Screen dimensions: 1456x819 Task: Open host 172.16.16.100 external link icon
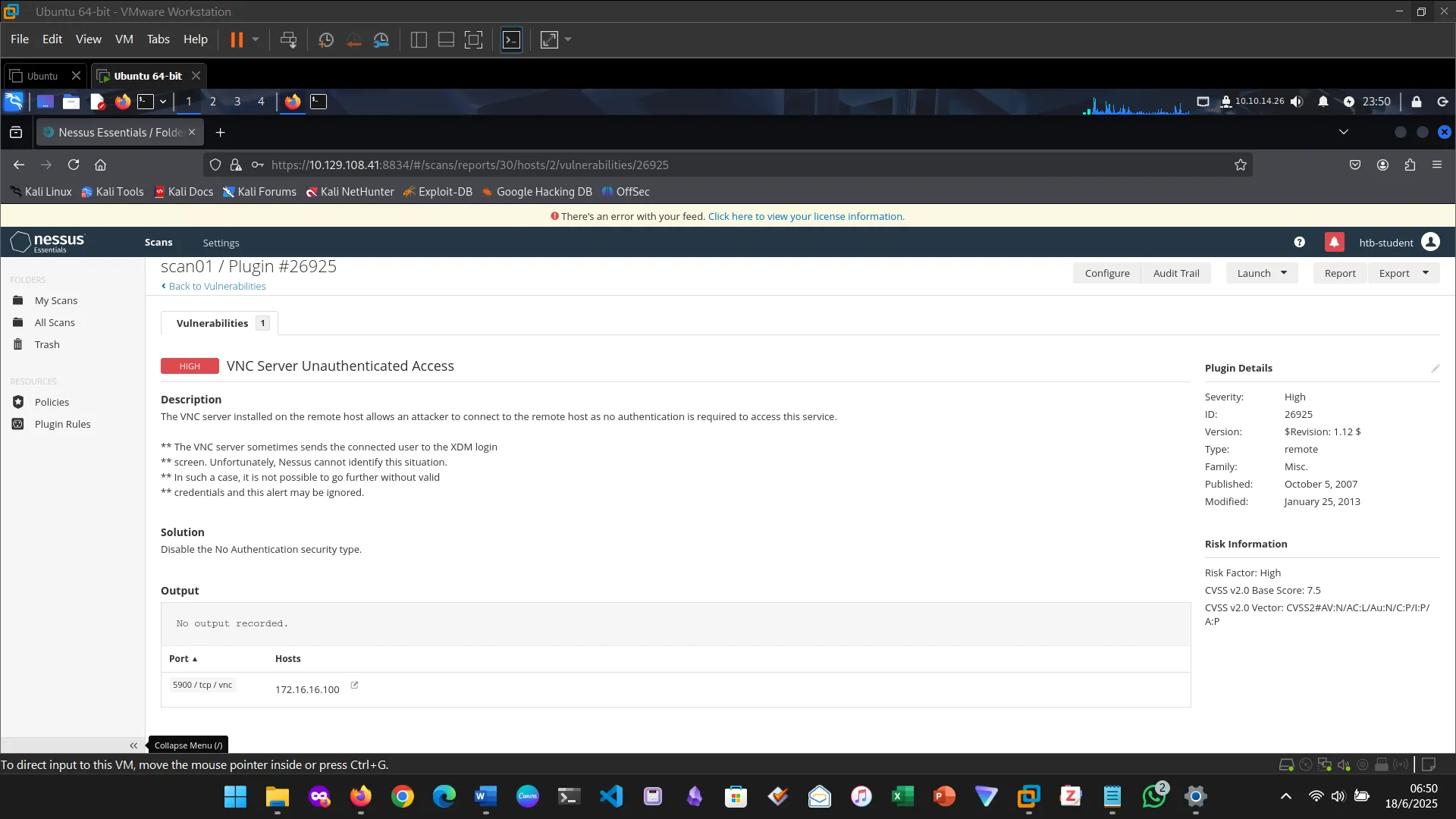point(354,686)
